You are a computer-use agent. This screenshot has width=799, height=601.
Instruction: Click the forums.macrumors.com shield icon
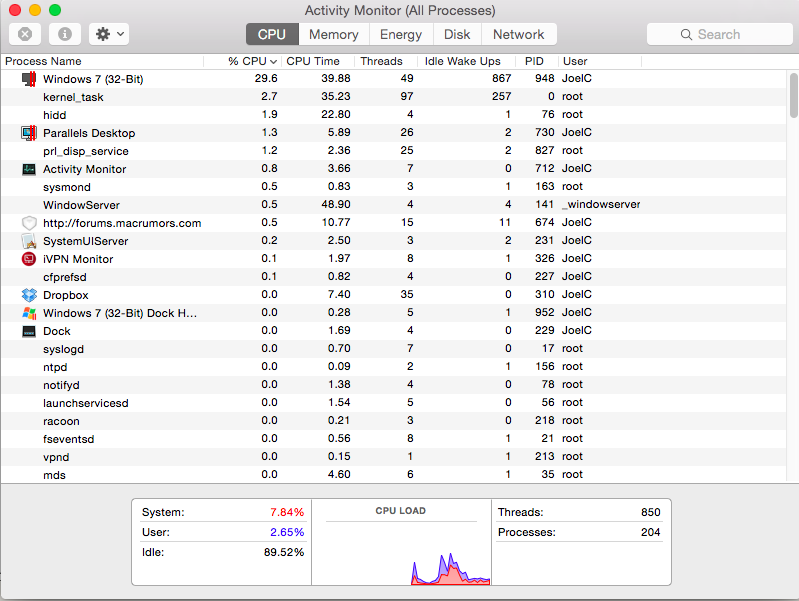(x=29, y=223)
